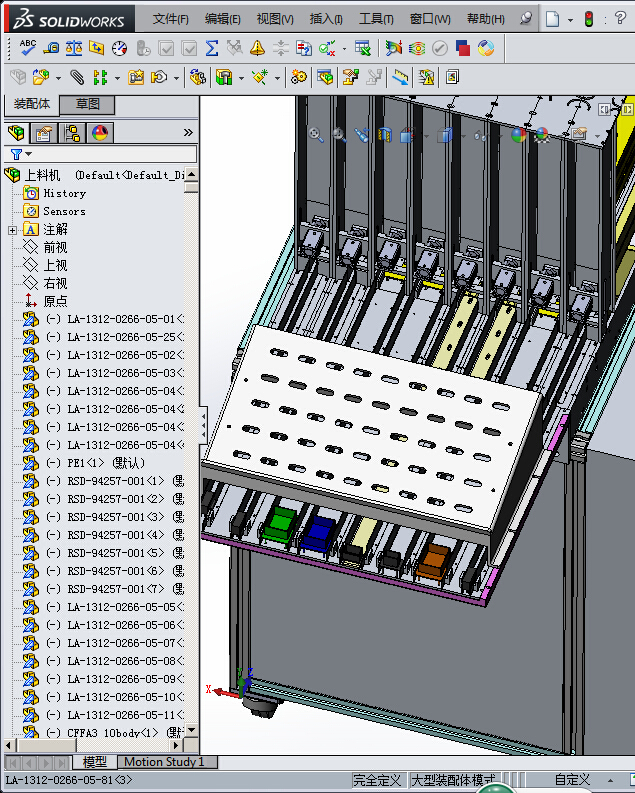Click the traffic light Rebuild icon

(588, 19)
